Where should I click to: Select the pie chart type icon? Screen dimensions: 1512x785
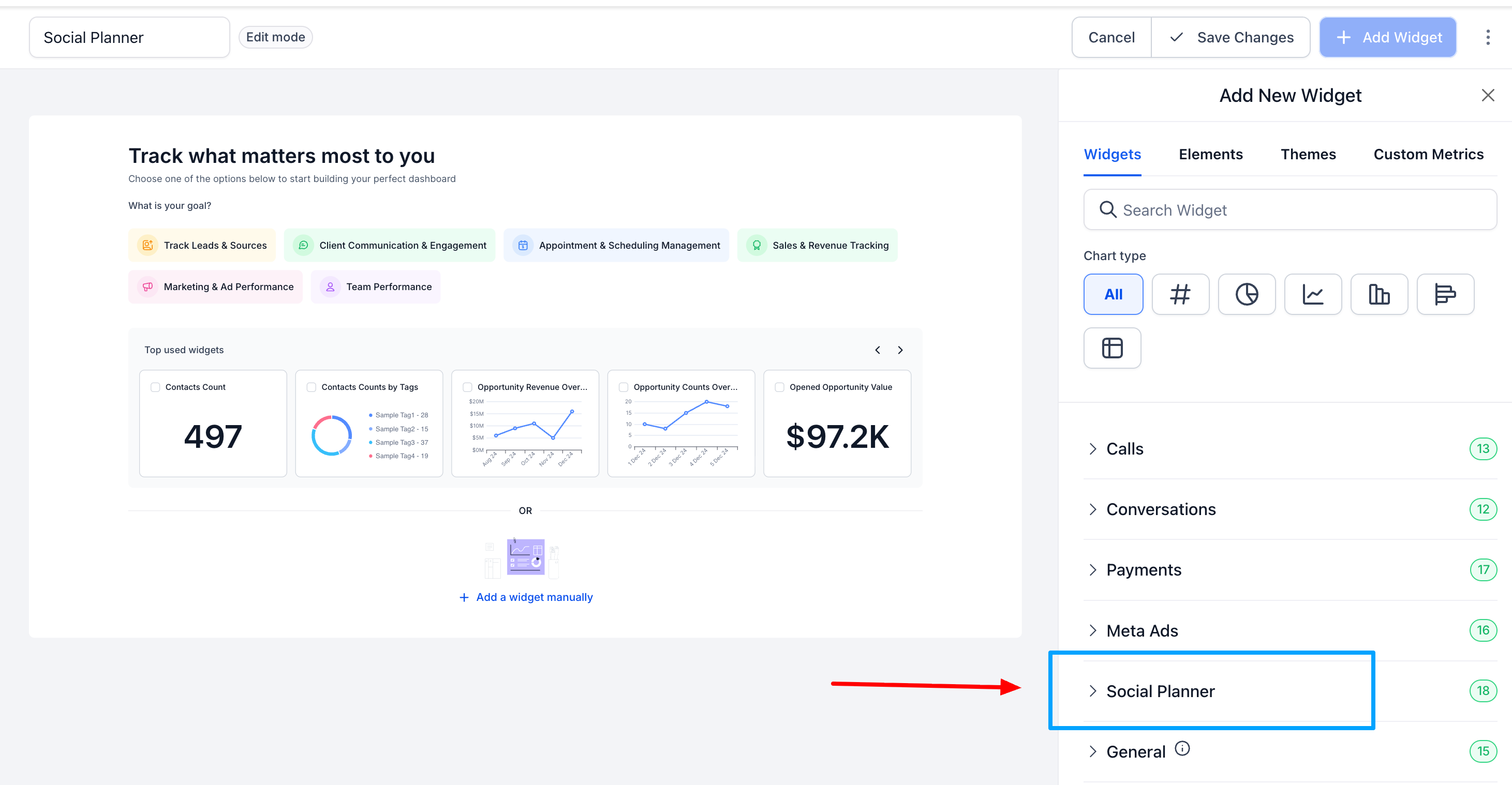coord(1246,294)
